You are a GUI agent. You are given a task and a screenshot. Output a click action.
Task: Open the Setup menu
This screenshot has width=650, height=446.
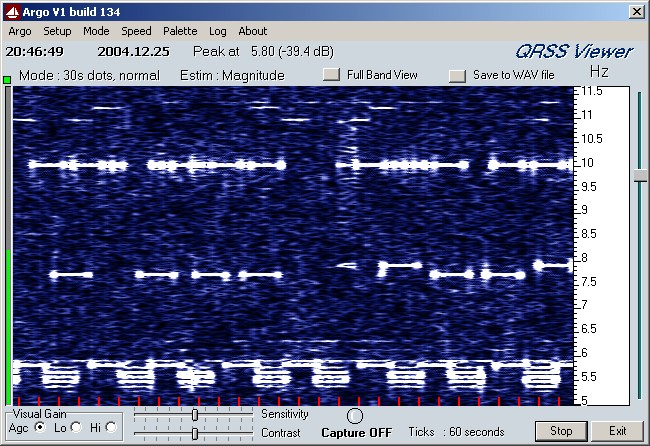(x=57, y=31)
